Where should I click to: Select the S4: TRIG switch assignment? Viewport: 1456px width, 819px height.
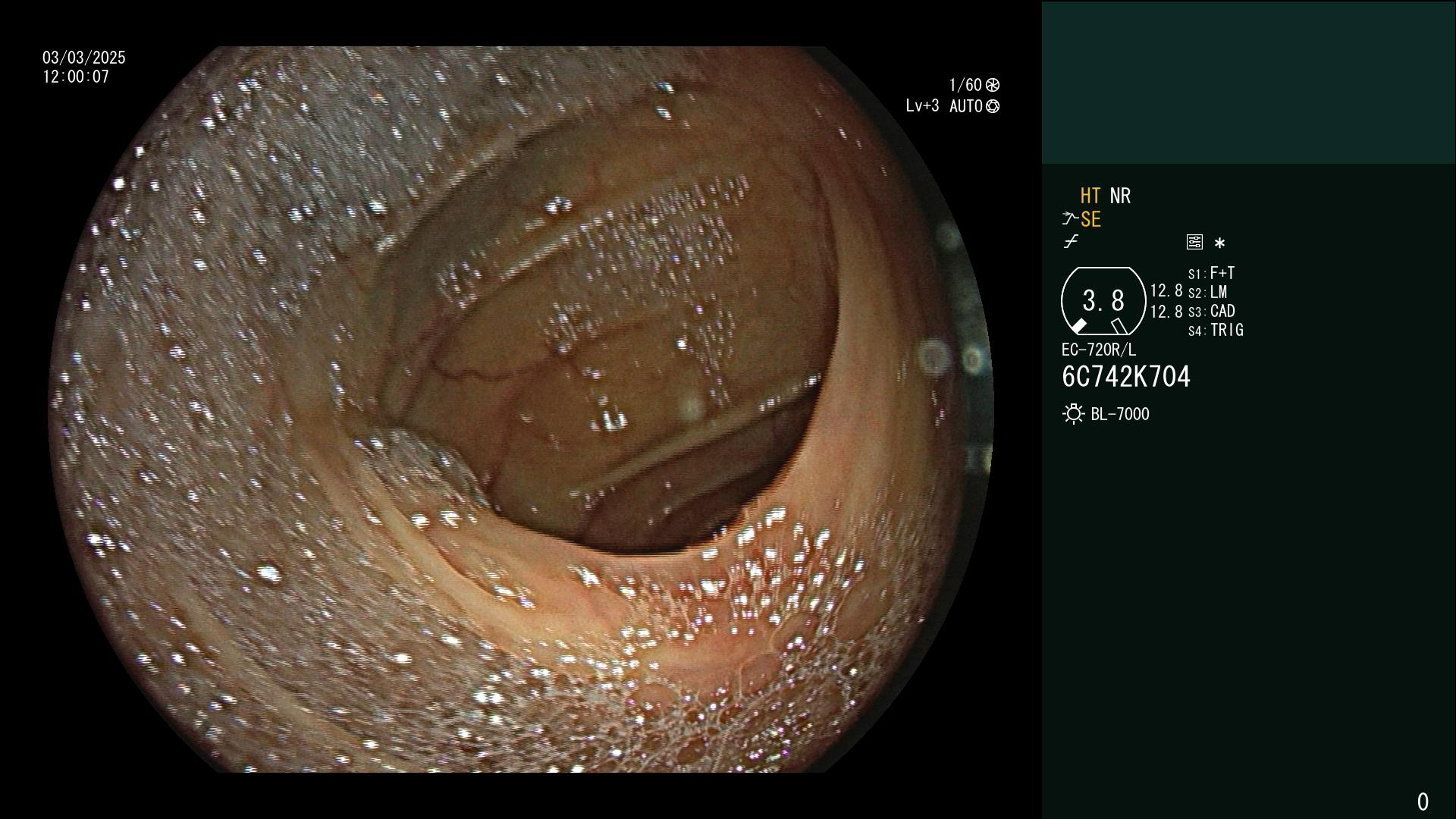tap(1216, 330)
